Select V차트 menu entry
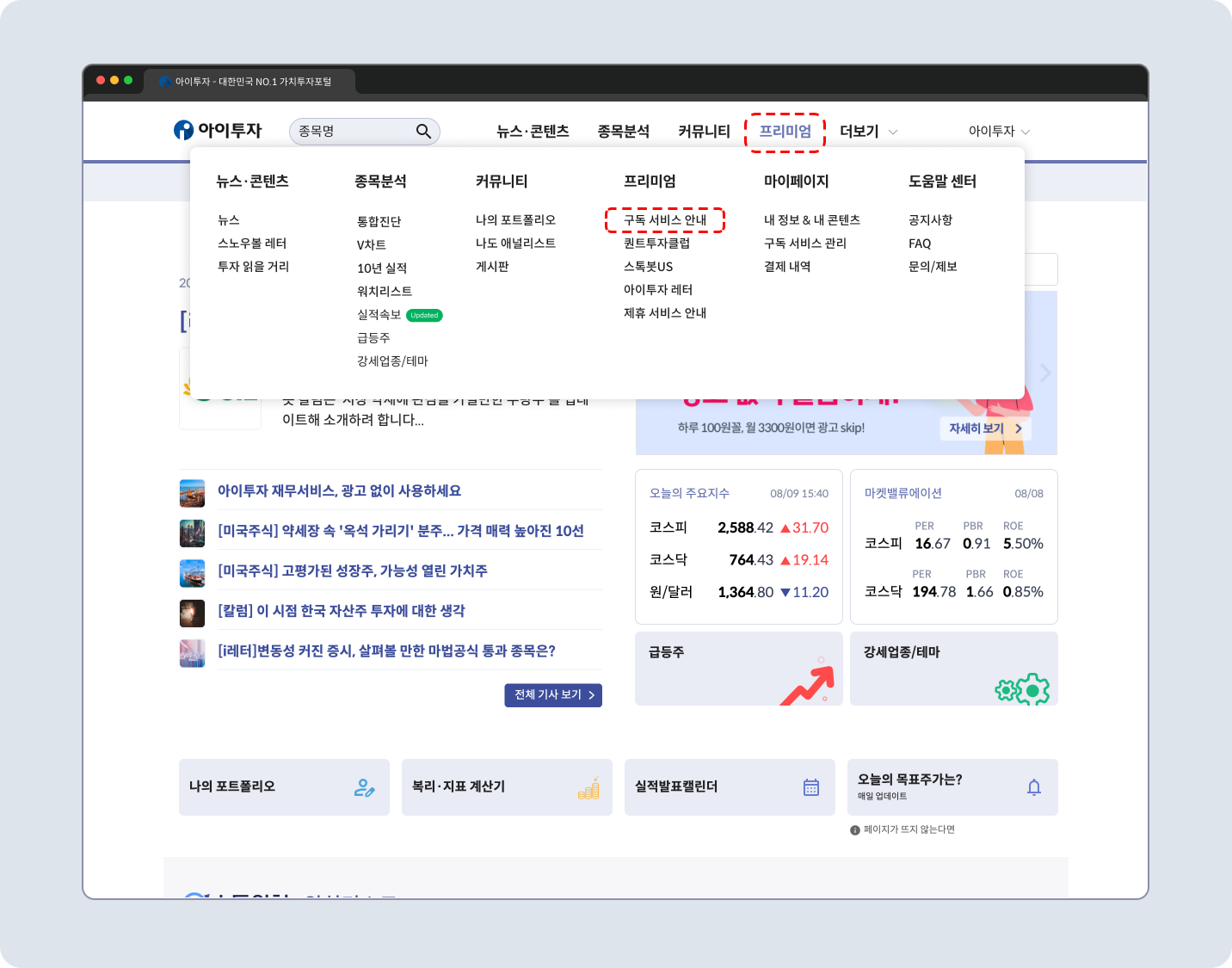Screen dimensions: 1232x968 tap(372, 245)
